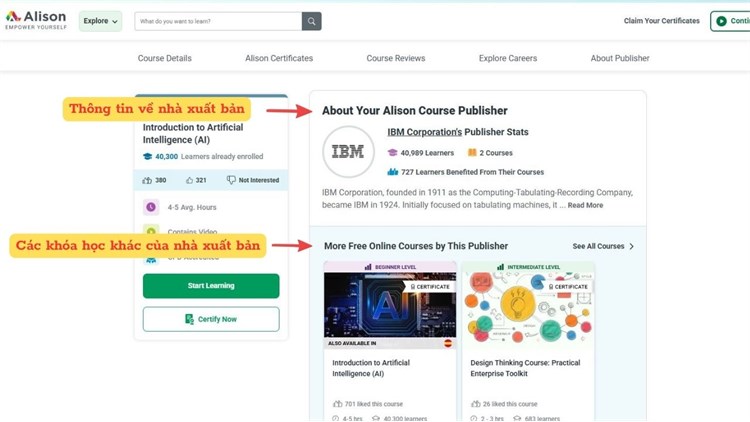Click 'Introduction to Artificial Intelligence (AI)' sidebar title

tap(193, 133)
